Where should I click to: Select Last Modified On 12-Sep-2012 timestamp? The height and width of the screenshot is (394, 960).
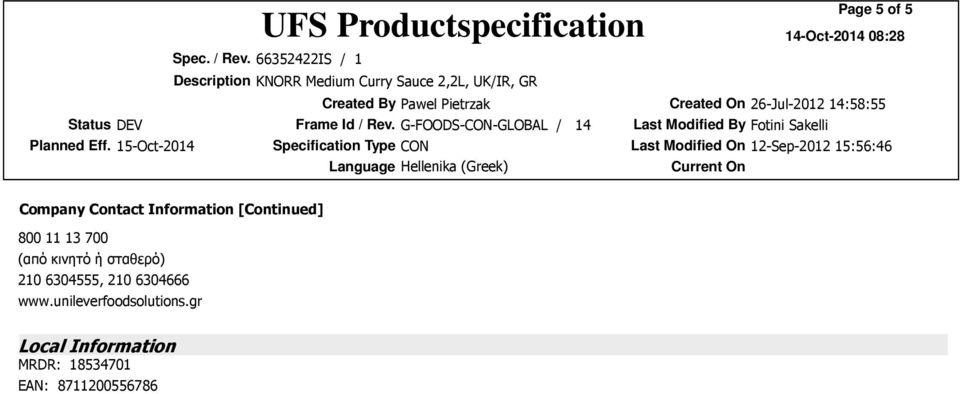coord(820,146)
